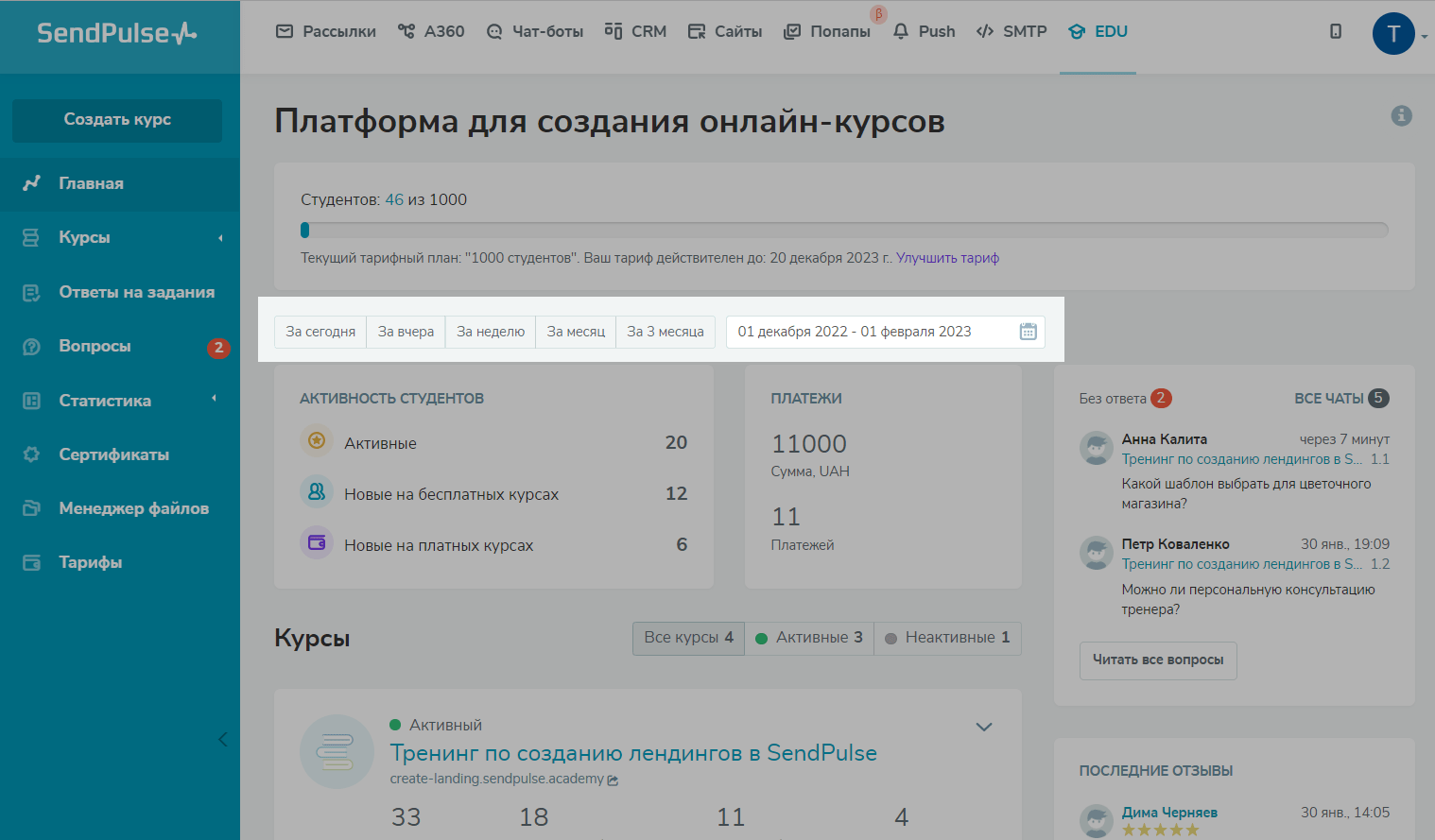Select the Активные 3 courses filter
The height and width of the screenshot is (840, 1435).
click(x=809, y=638)
